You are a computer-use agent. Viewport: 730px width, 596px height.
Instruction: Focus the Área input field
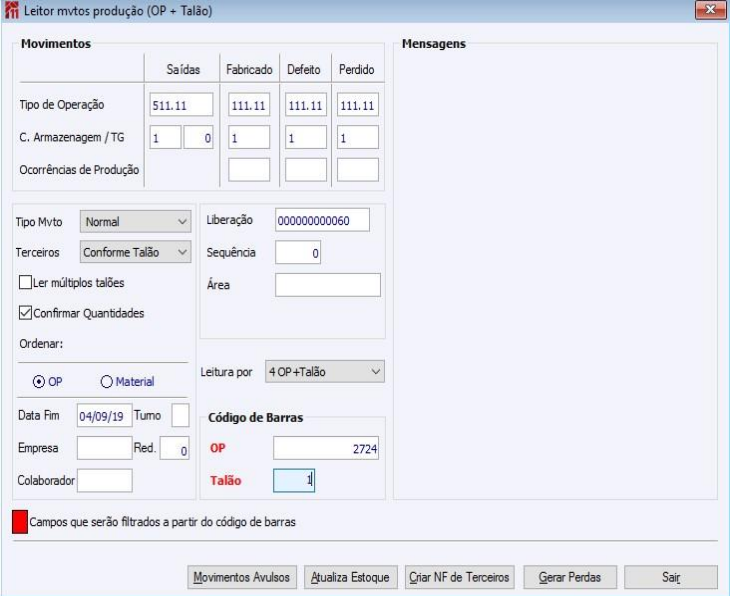[328, 285]
